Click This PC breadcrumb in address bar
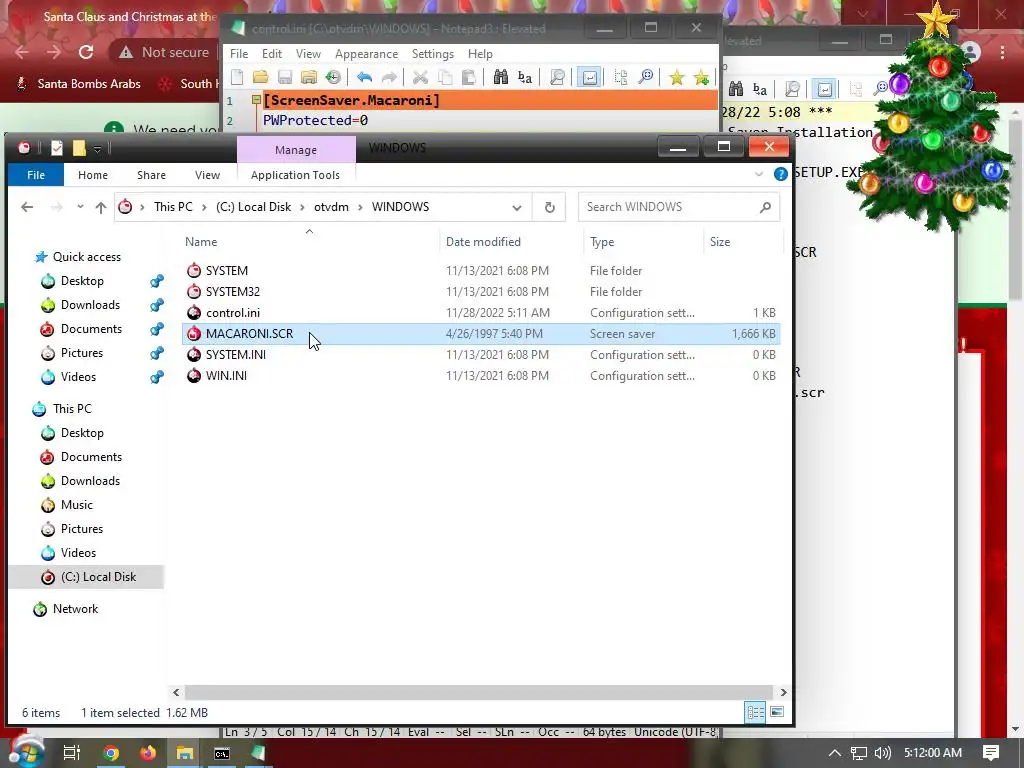This screenshot has height=768, width=1024. 173,207
